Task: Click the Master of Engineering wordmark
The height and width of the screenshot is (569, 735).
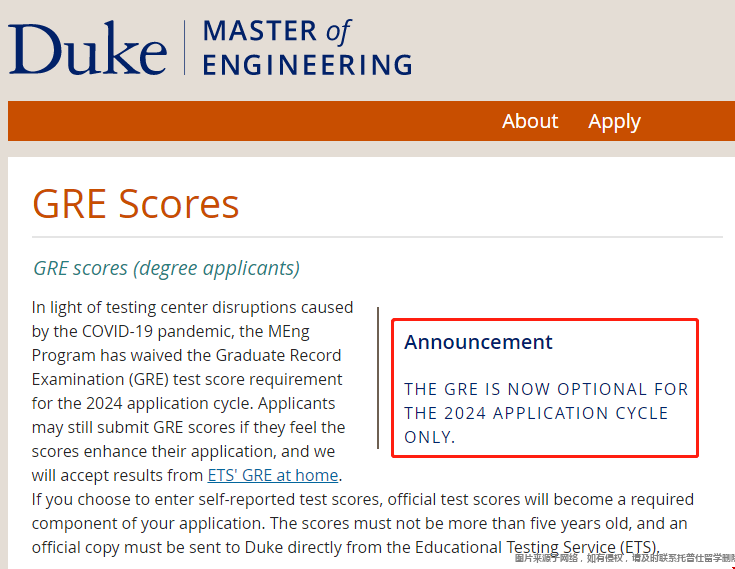Action: tap(306, 48)
